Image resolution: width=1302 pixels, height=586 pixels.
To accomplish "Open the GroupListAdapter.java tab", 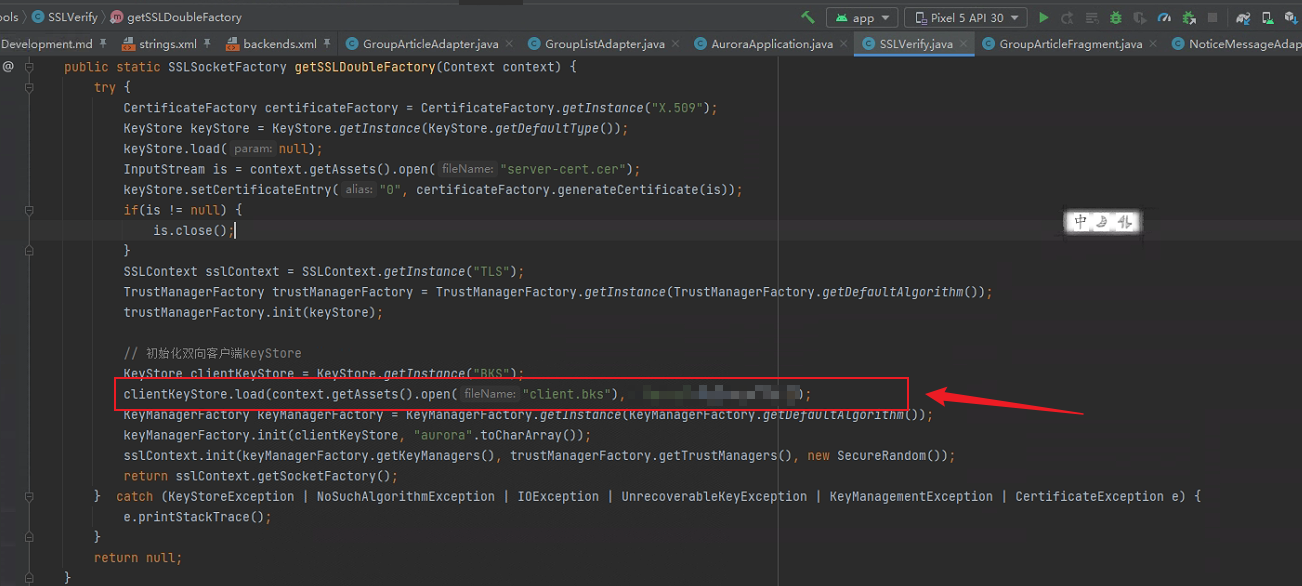I will tap(604, 44).
